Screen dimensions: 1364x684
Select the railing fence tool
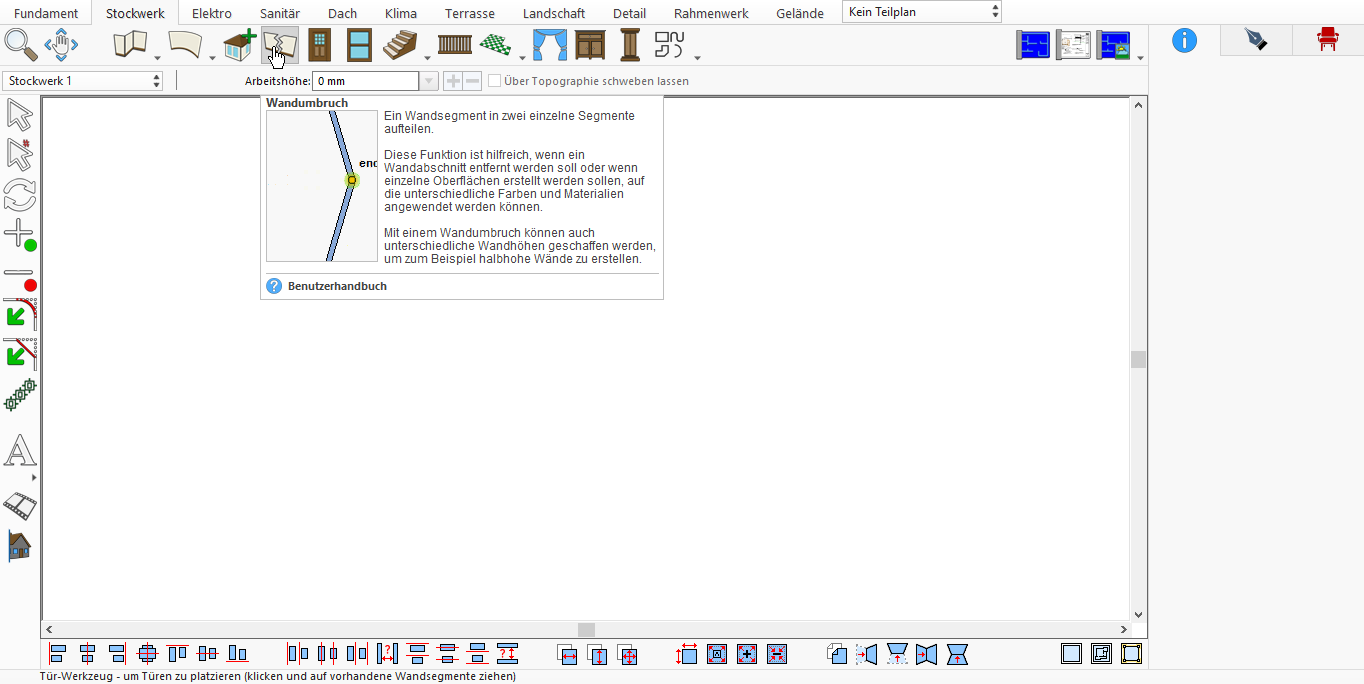click(x=455, y=45)
